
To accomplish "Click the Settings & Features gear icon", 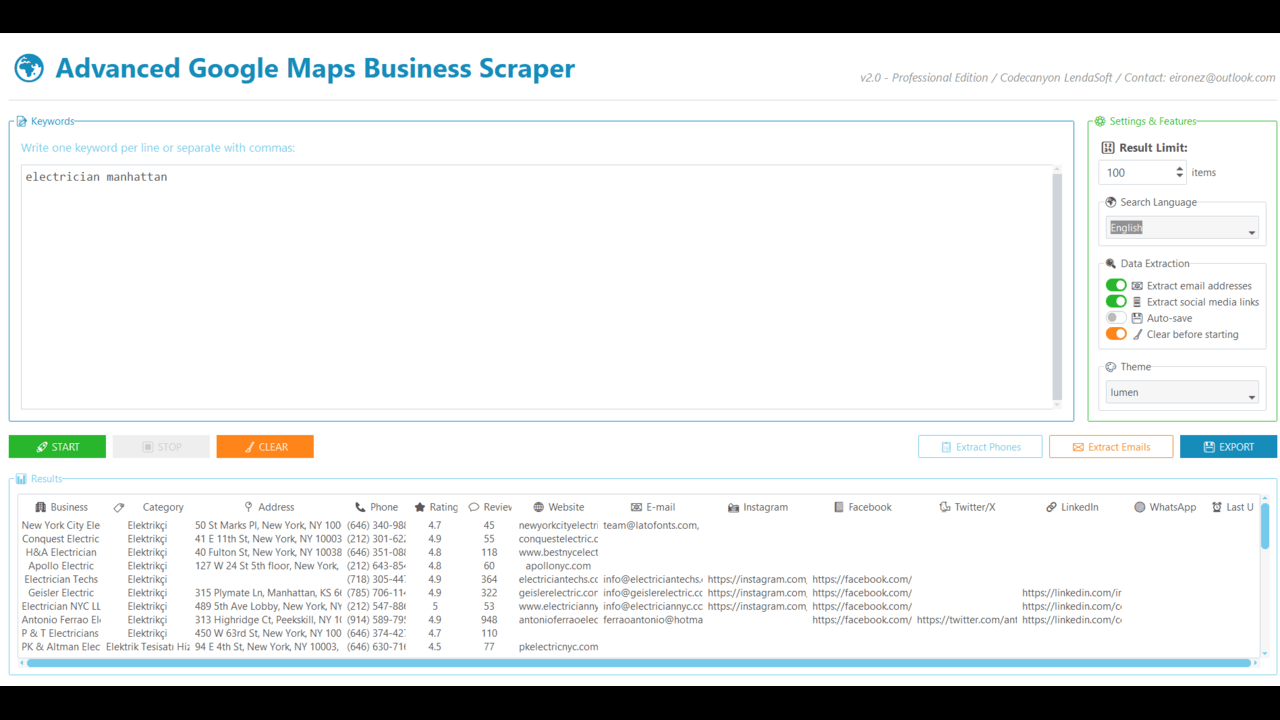I will coord(1100,122).
